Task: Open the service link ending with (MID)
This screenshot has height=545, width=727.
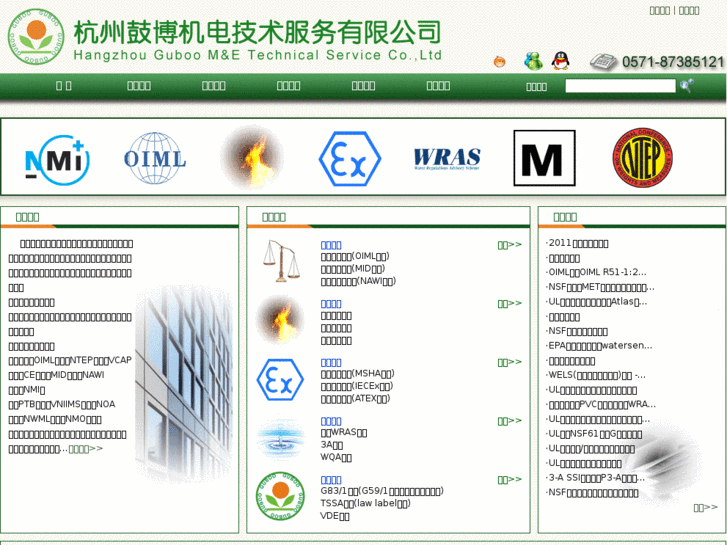Action: coord(353,269)
